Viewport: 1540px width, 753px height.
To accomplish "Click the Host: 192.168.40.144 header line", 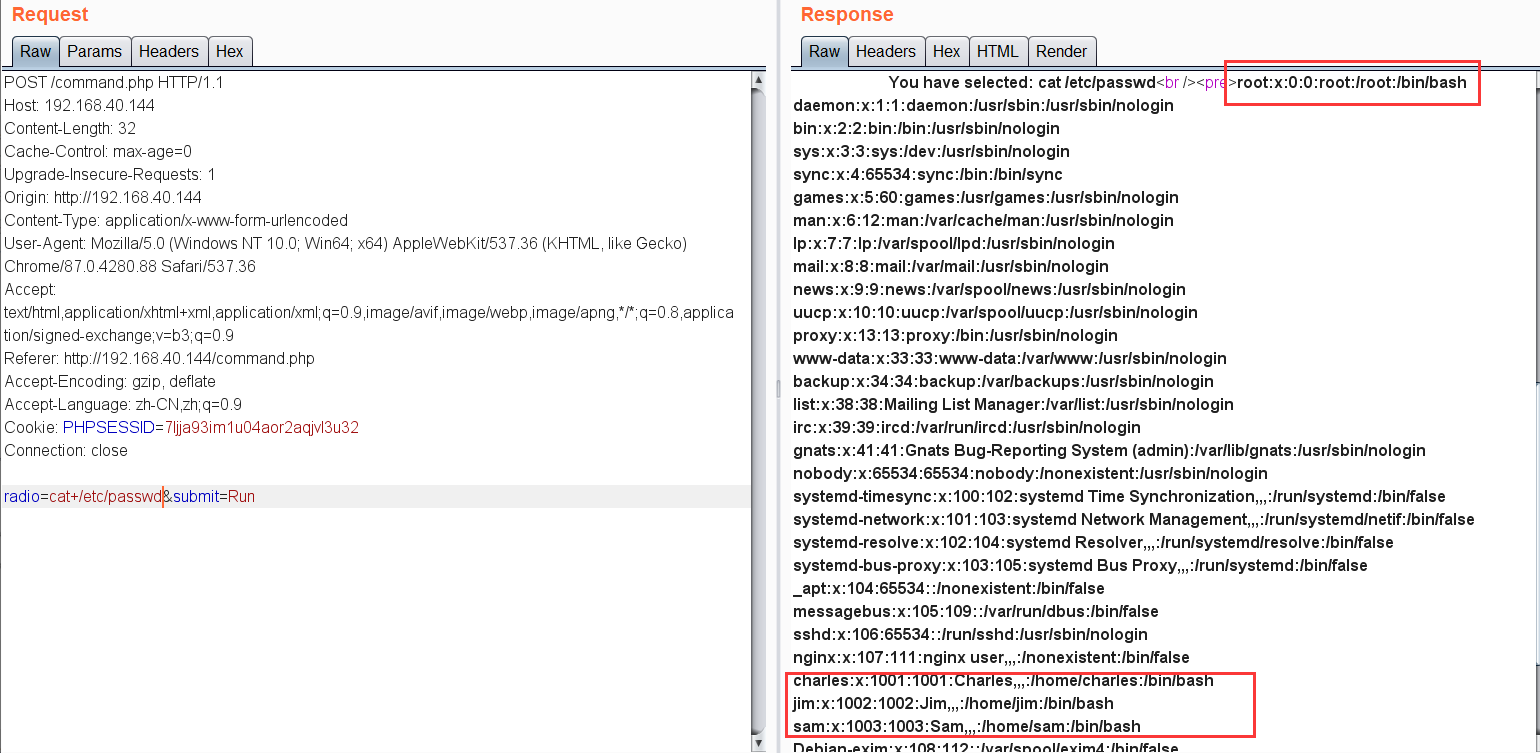I will point(80,105).
